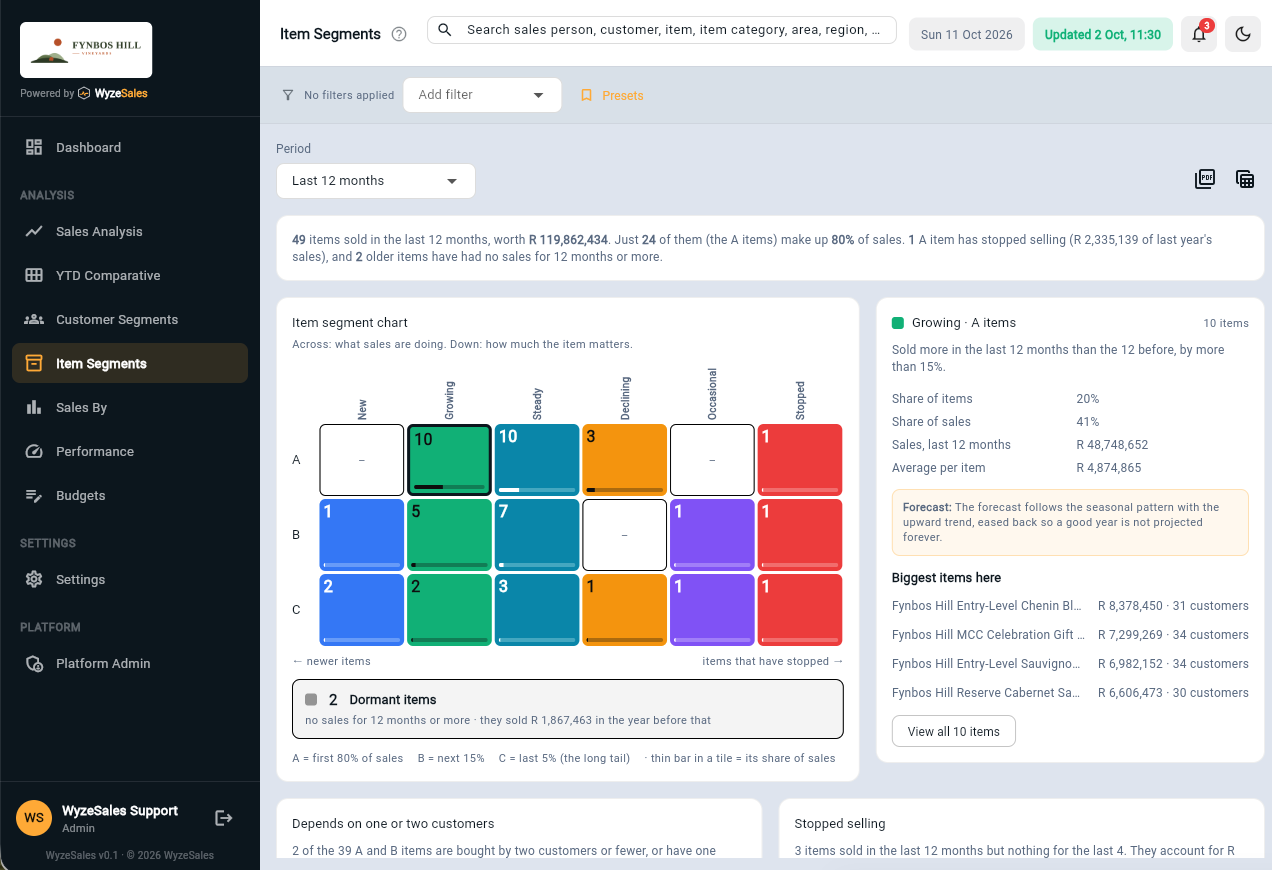Export the page as PDF
The image size is (1272, 870).
[x=1205, y=179]
